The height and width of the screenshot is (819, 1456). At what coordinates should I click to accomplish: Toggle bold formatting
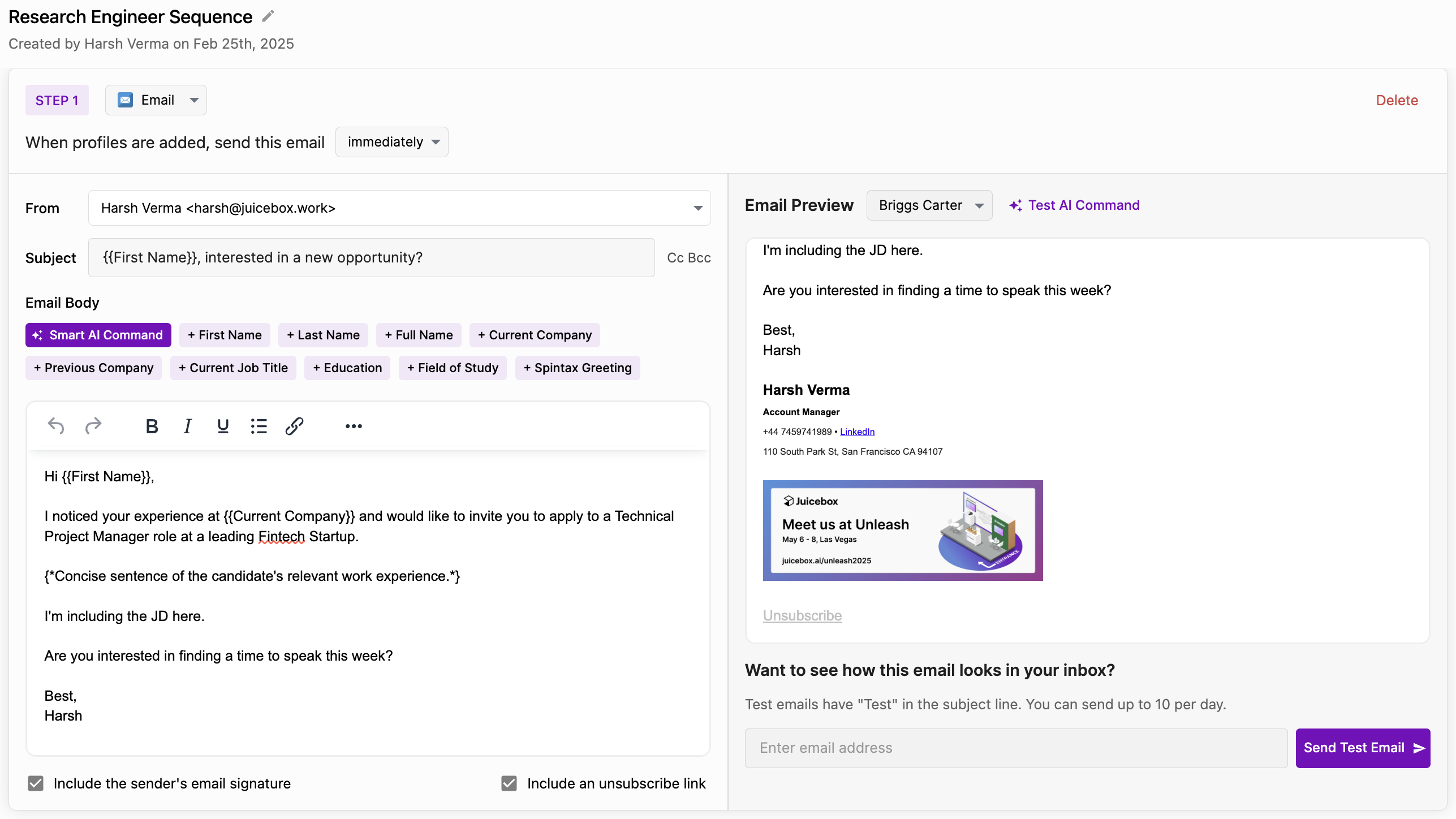(152, 426)
